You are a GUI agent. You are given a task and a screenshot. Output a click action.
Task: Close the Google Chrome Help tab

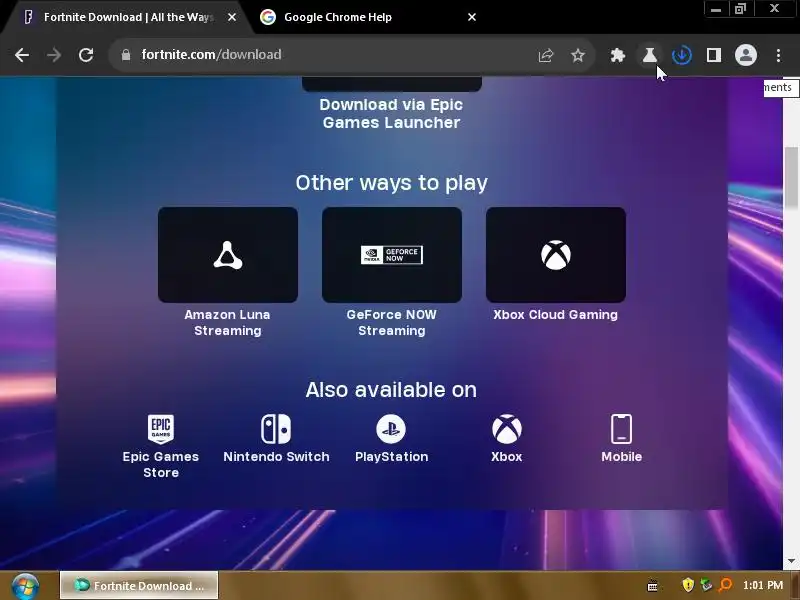coord(472,17)
